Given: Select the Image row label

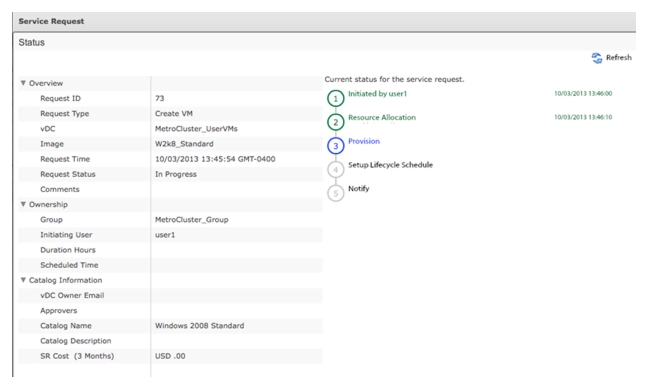Looking at the screenshot, I should [x=52, y=144].
